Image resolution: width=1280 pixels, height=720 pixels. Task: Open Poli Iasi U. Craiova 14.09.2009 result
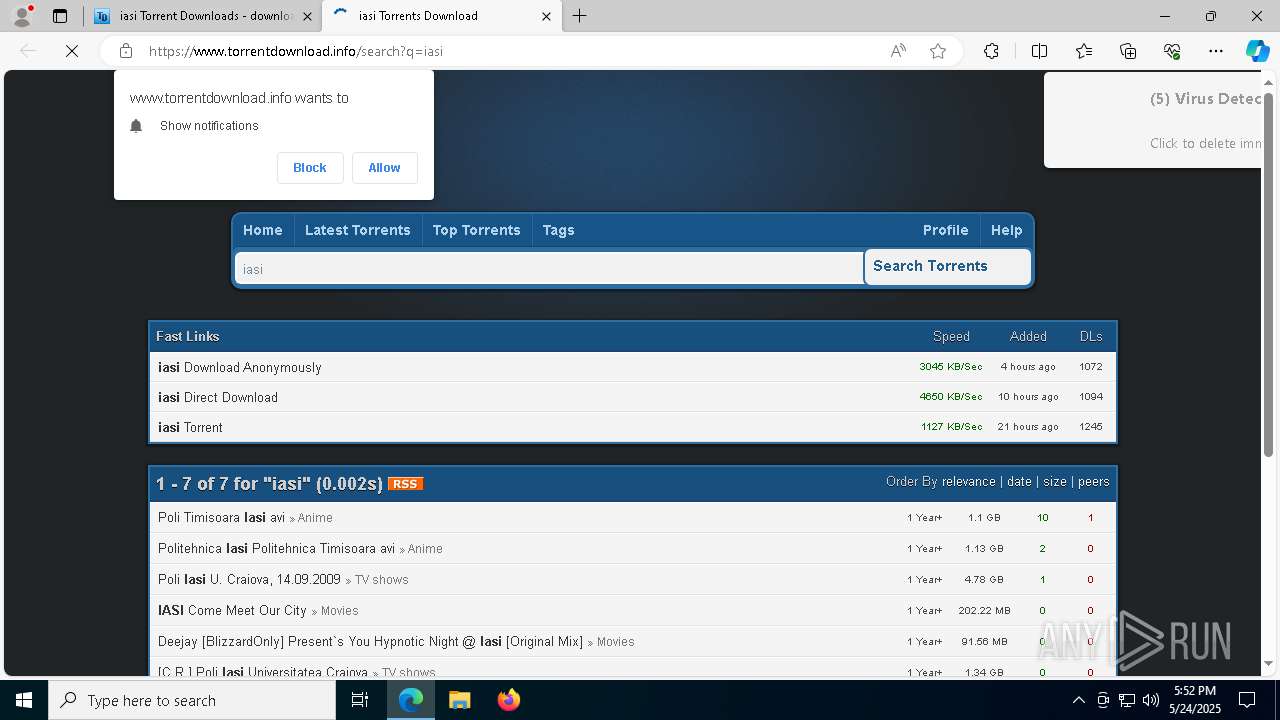(x=249, y=580)
